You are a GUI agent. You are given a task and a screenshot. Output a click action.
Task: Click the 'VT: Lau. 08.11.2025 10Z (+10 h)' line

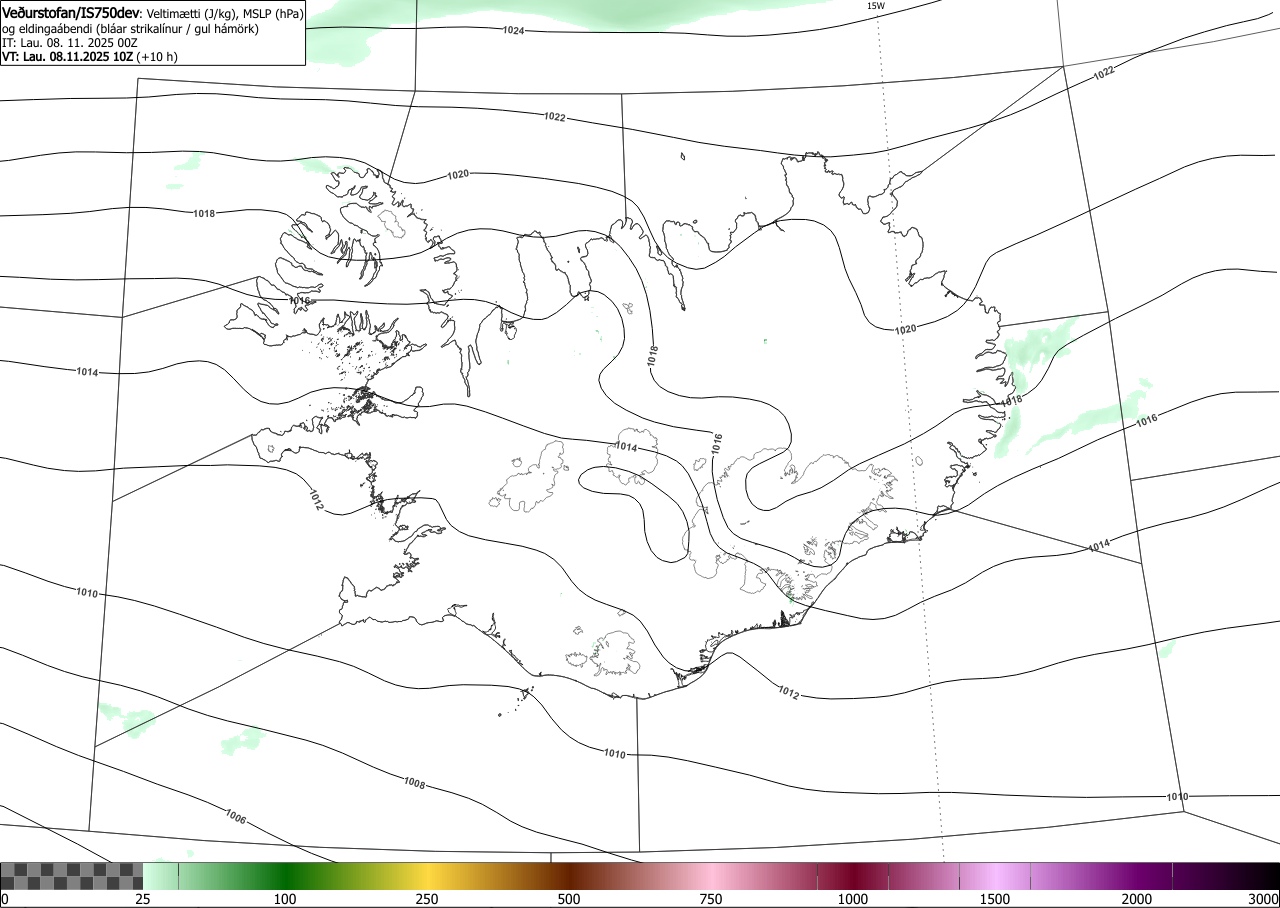[90, 57]
